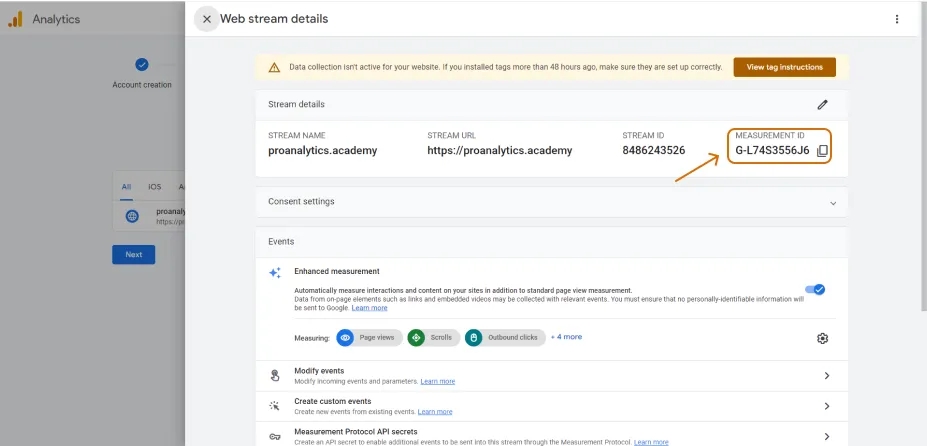Edit stream details with pencil icon
927x446 pixels.
(822, 105)
